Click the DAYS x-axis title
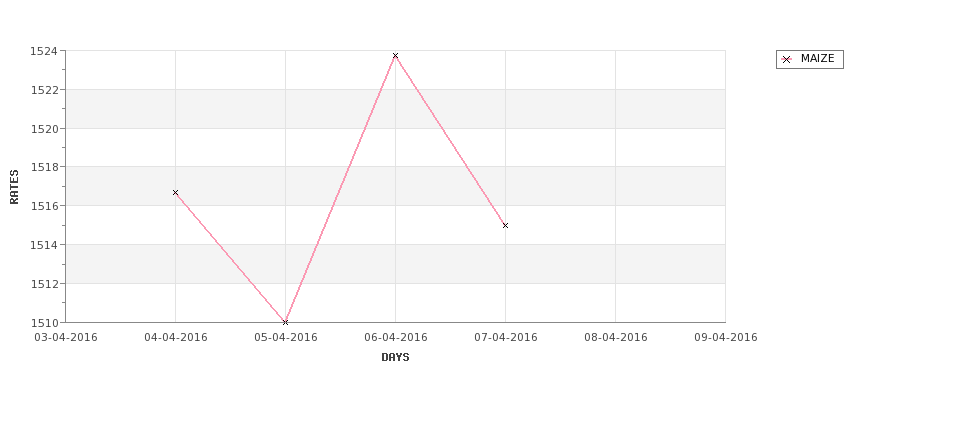The width and height of the screenshot is (975, 429). pyautogui.click(x=395, y=357)
